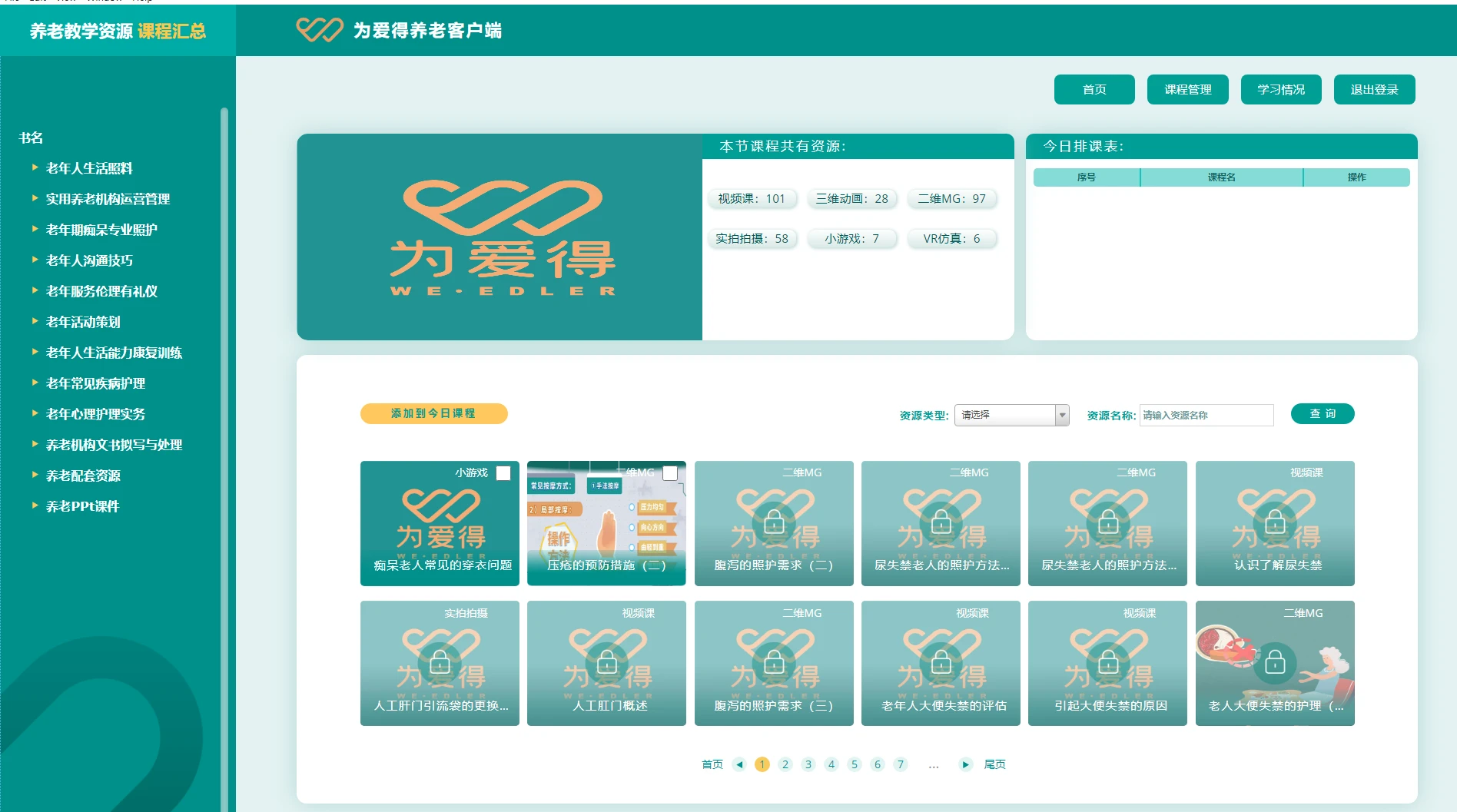Select 养老机构文书拟写与处理 tree item
This screenshot has height=812, width=1457.
coord(114,445)
